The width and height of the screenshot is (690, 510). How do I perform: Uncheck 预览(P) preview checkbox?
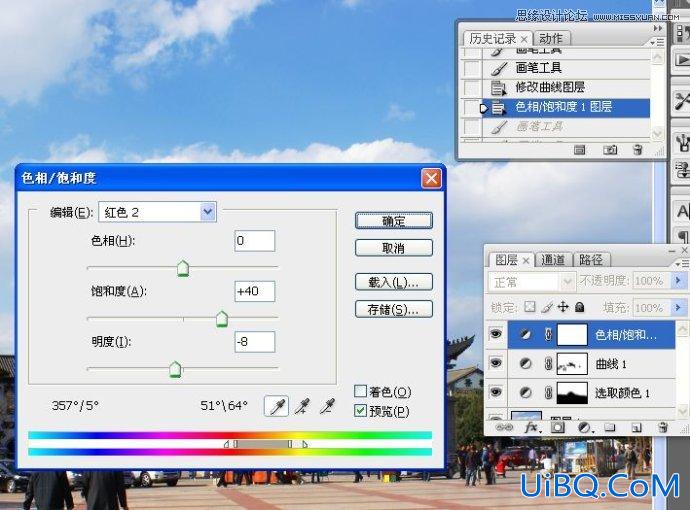(360, 411)
